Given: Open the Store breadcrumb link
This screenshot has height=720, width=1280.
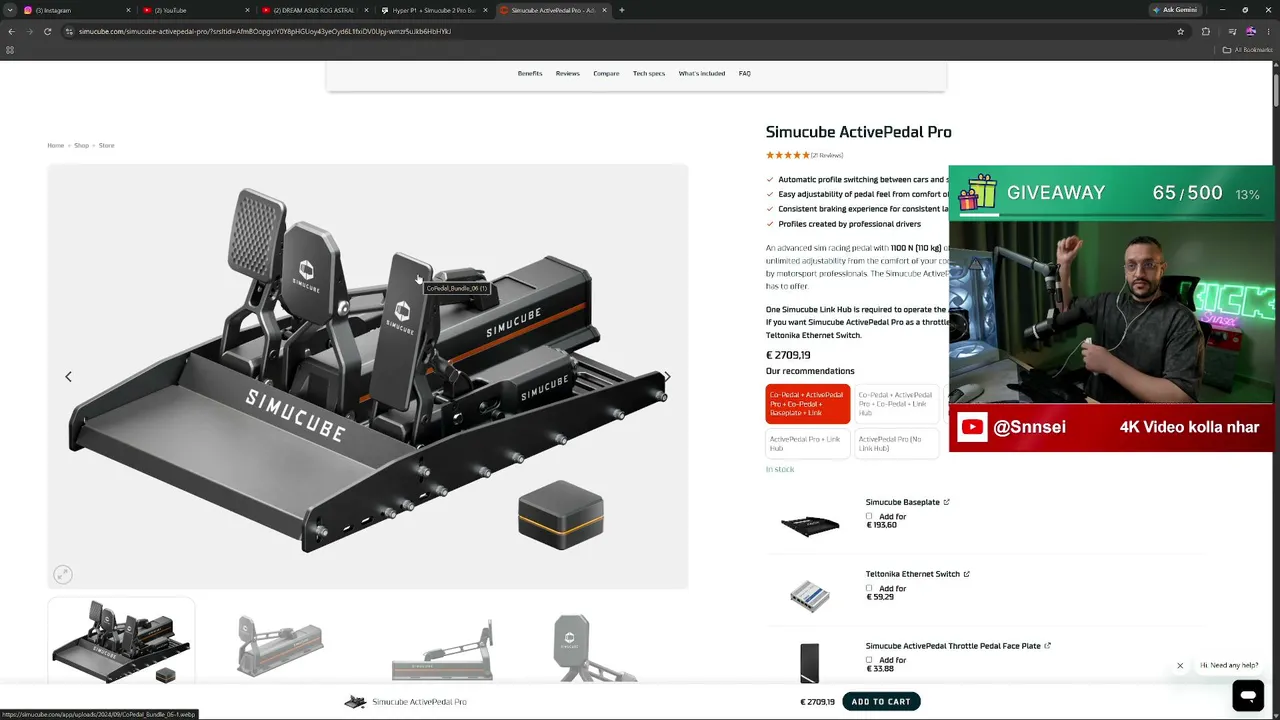Looking at the screenshot, I should pos(106,146).
